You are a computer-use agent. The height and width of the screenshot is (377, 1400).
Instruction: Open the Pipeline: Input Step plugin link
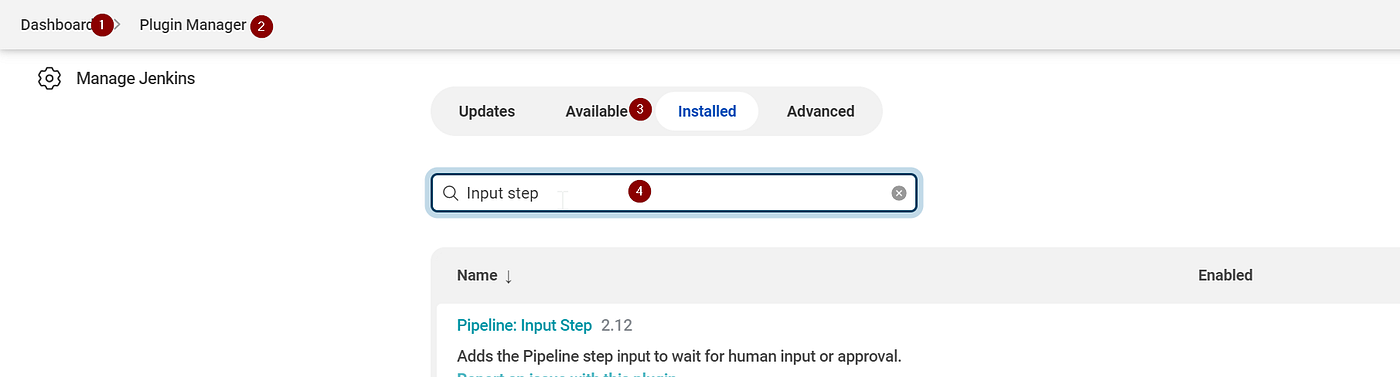(x=524, y=325)
